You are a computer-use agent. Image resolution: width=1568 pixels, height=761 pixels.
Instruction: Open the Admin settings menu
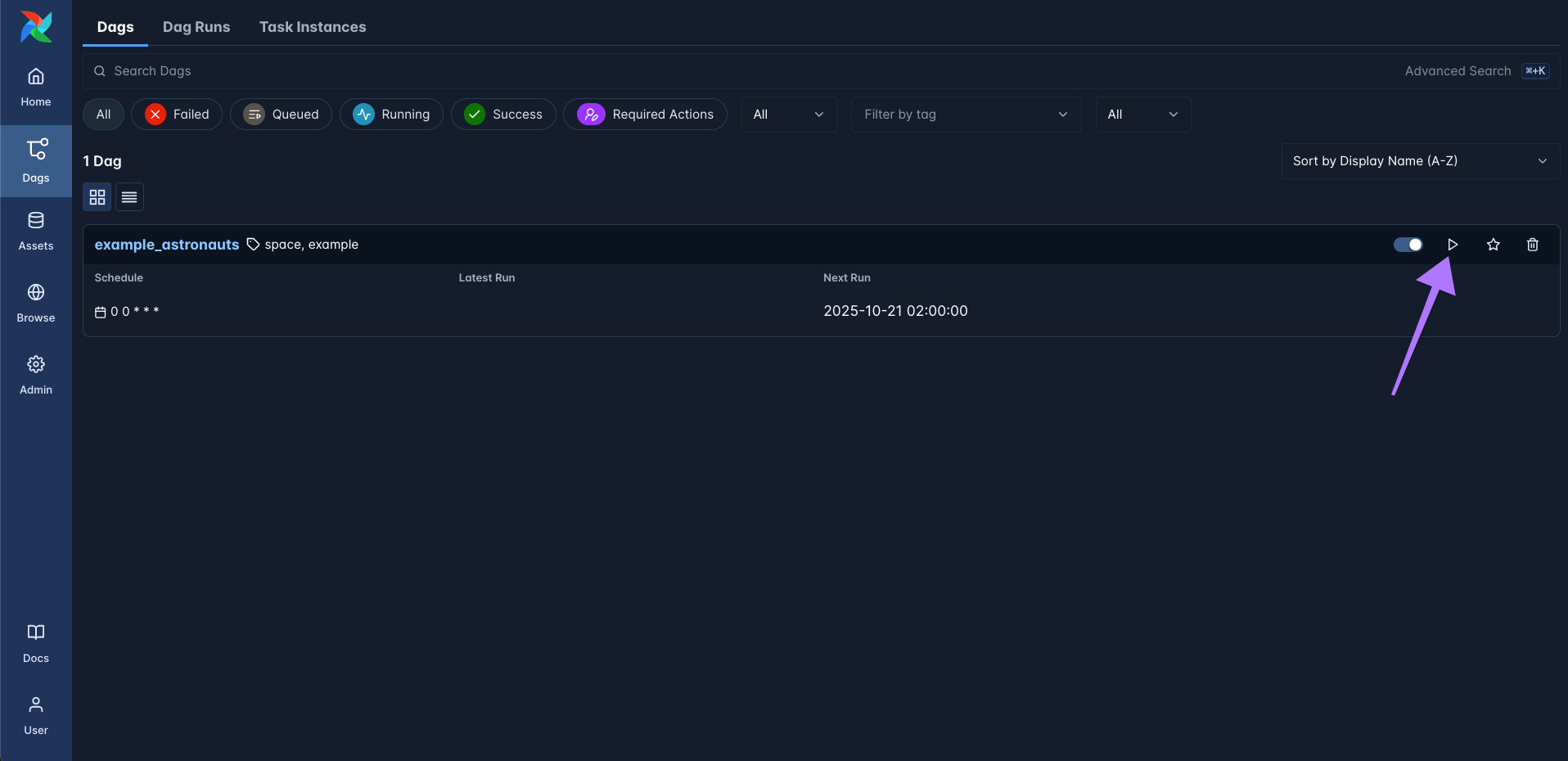(x=36, y=375)
